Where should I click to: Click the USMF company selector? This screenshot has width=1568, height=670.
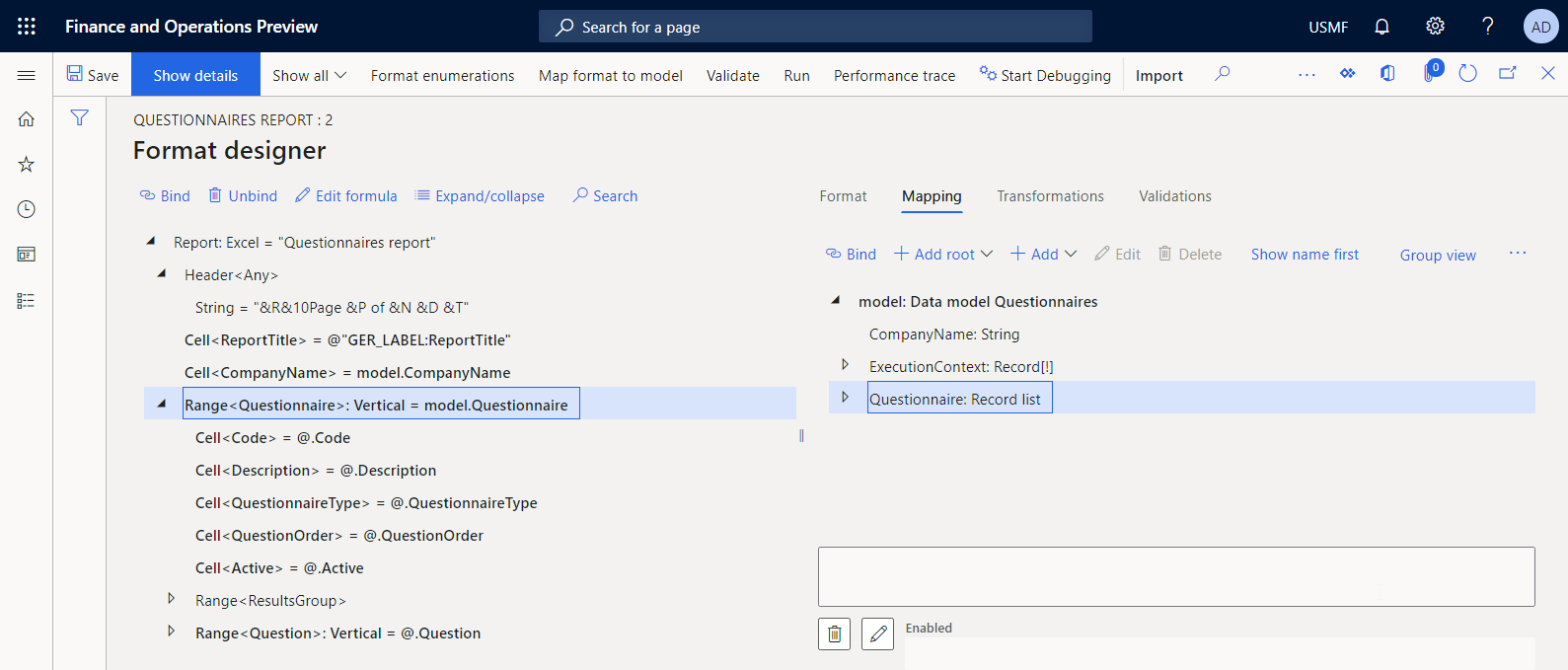pos(1328,27)
